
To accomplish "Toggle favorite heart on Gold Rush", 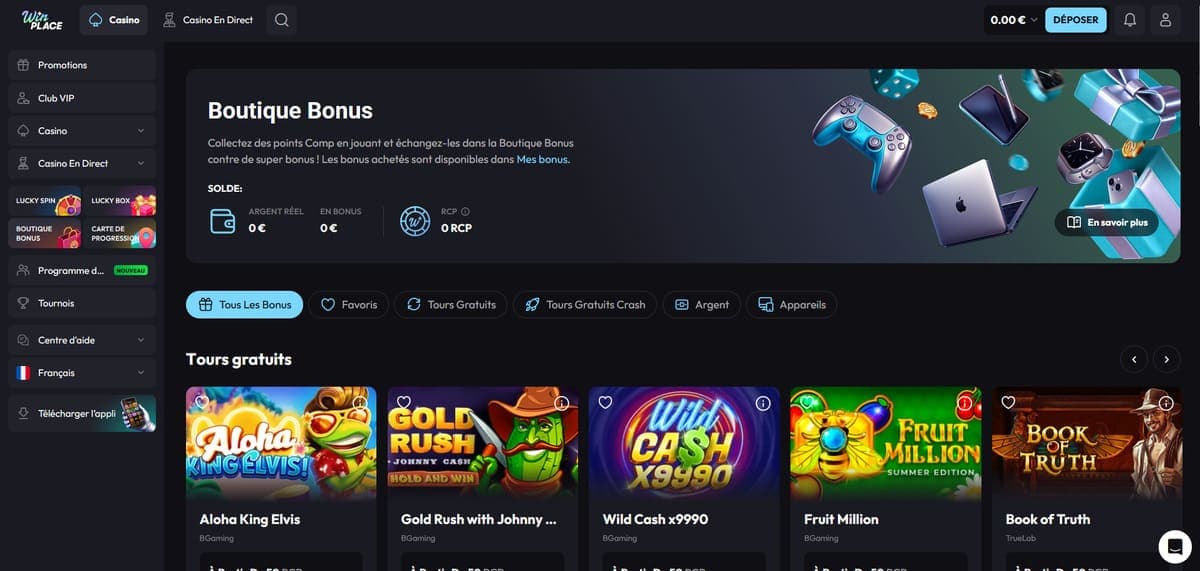I will (404, 403).
